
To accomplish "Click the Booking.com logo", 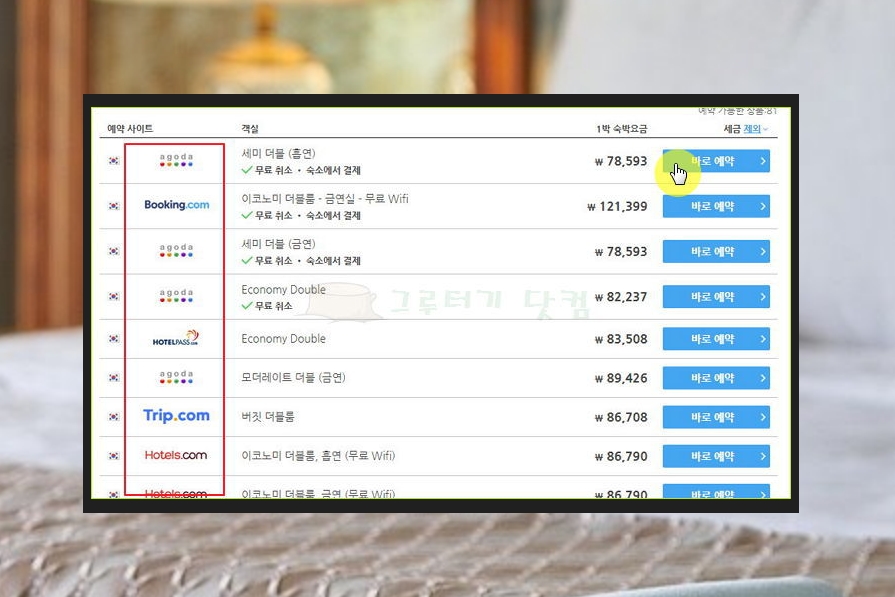I will coord(176,204).
